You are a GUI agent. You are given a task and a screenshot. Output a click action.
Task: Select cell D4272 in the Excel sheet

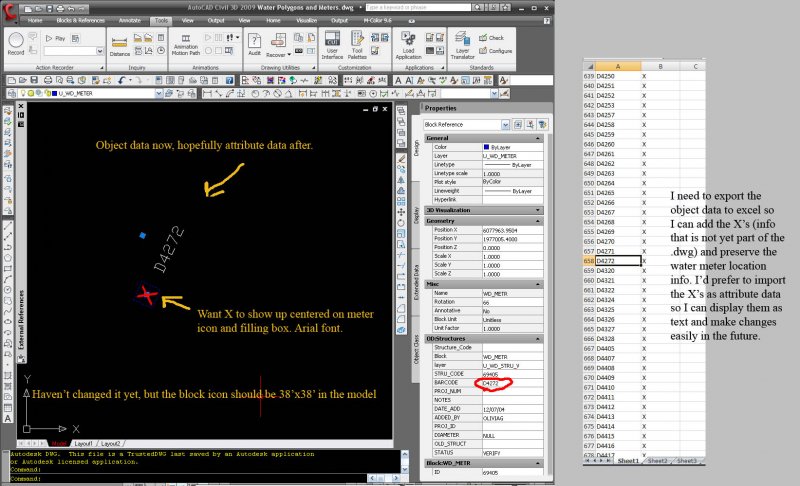[x=617, y=261]
